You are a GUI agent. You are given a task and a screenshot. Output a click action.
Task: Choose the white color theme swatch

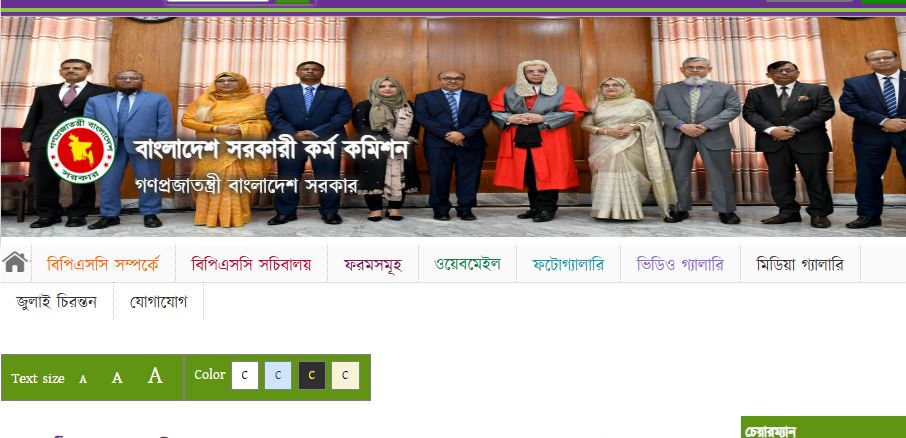click(245, 376)
